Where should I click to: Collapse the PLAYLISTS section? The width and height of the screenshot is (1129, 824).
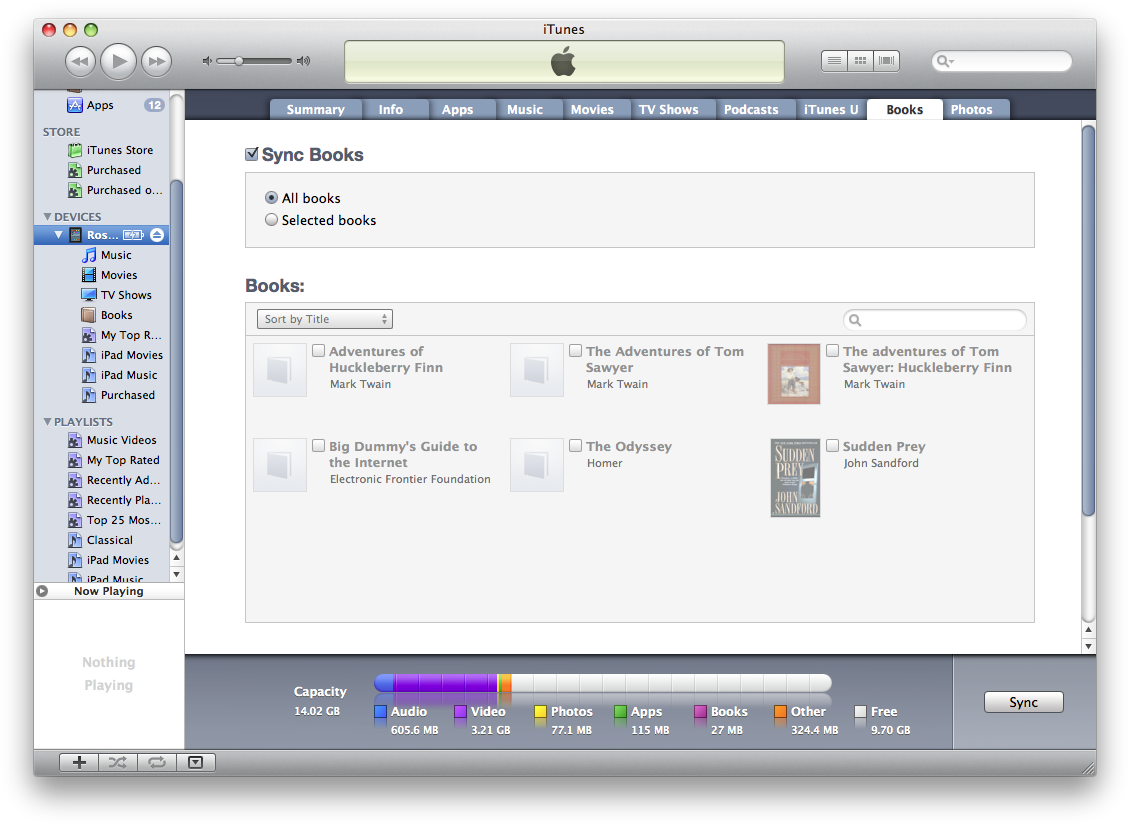[48, 422]
